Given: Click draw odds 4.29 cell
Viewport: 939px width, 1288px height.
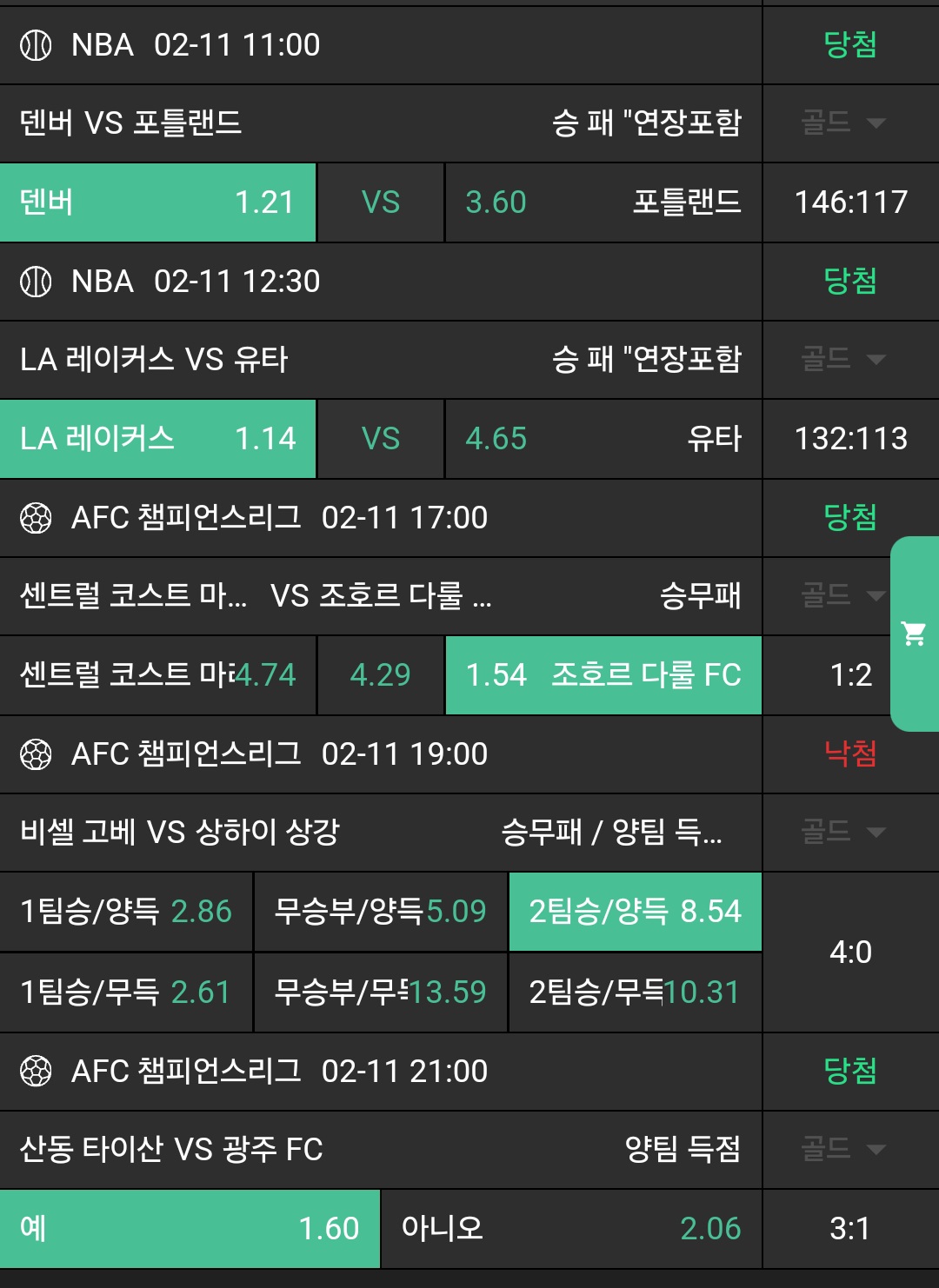Looking at the screenshot, I should [381, 675].
